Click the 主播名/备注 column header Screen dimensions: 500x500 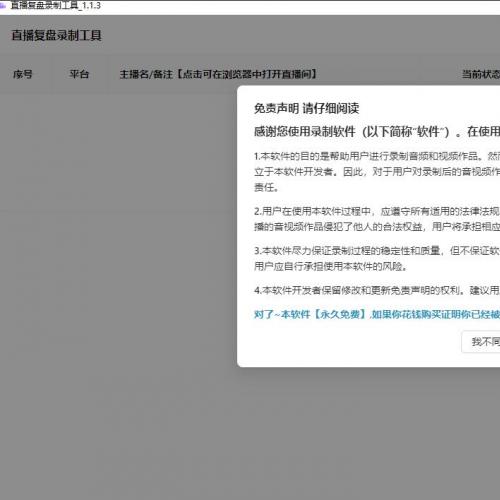(218, 74)
